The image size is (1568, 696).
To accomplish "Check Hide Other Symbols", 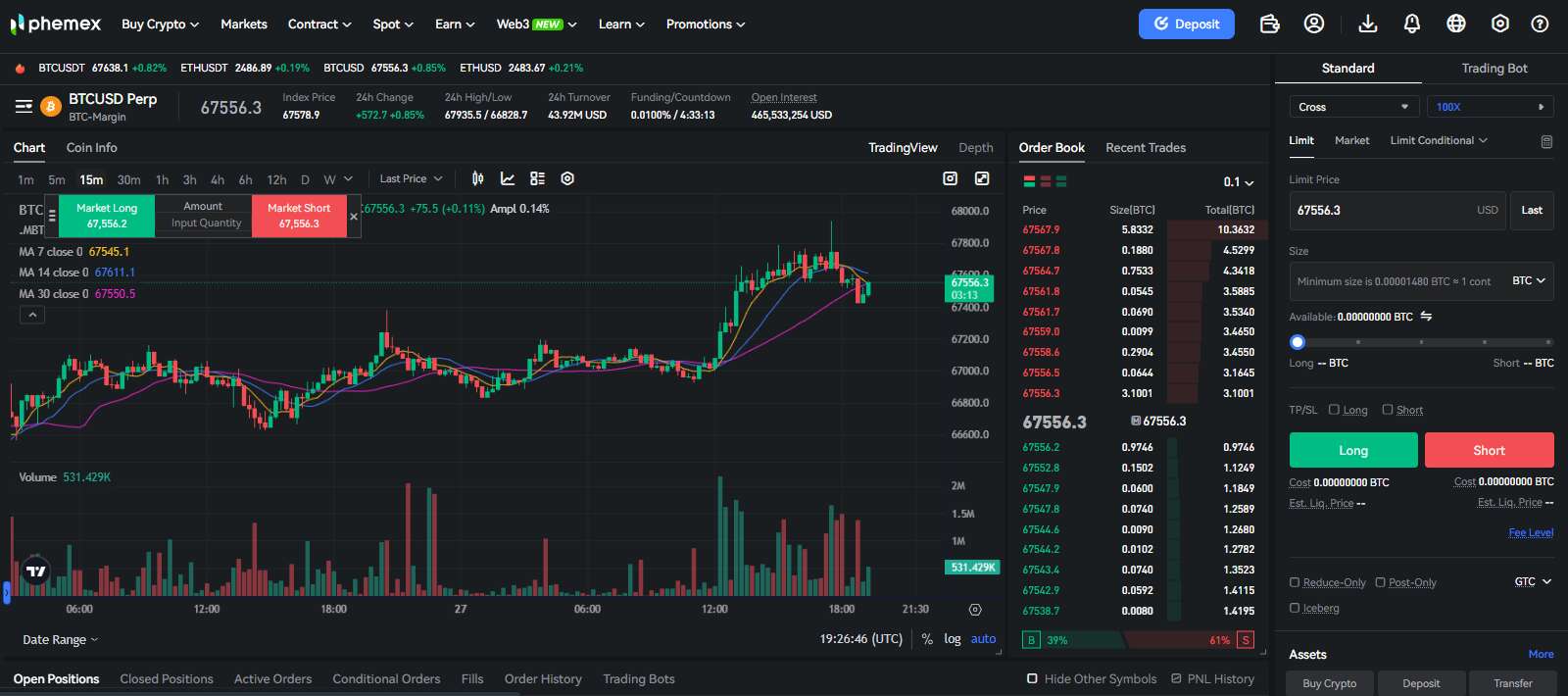I will tap(1032, 678).
